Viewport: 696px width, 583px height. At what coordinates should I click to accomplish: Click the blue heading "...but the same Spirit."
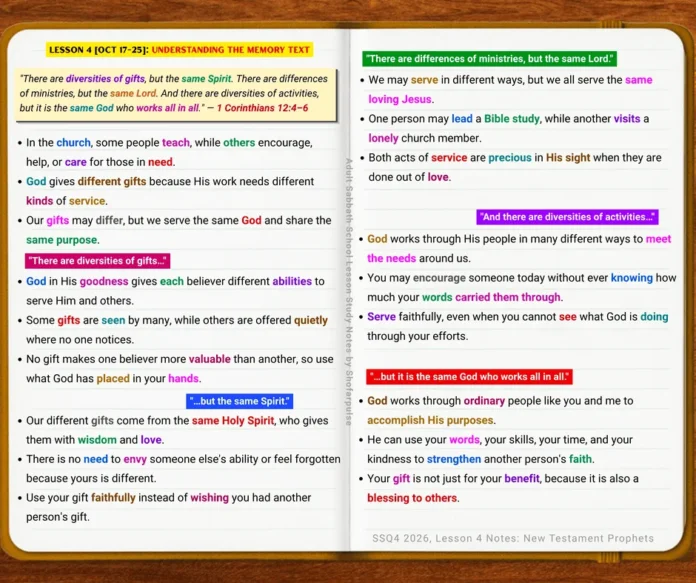(239, 401)
